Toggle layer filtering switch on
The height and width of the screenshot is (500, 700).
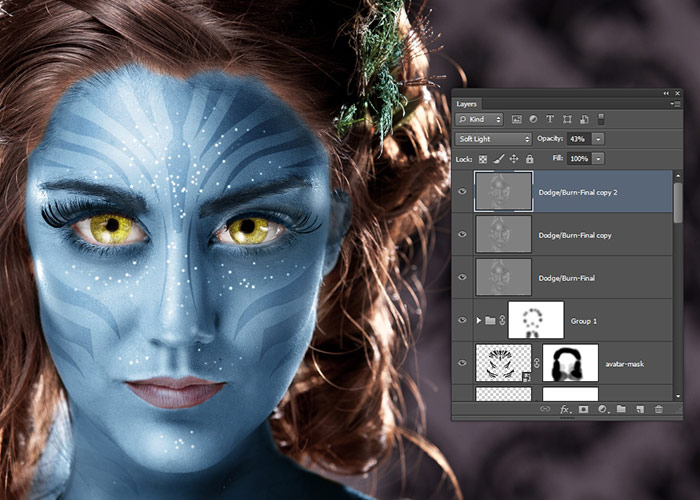point(601,119)
